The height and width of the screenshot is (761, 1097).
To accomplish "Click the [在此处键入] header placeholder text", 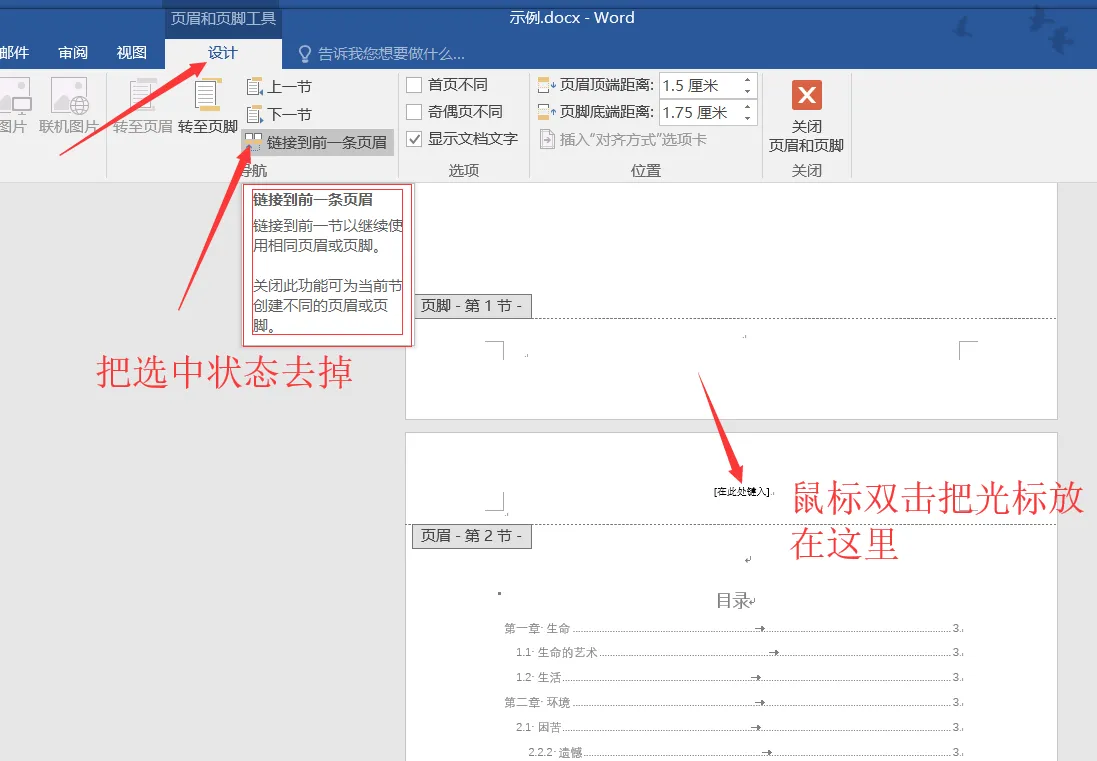I will click(x=741, y=491).
